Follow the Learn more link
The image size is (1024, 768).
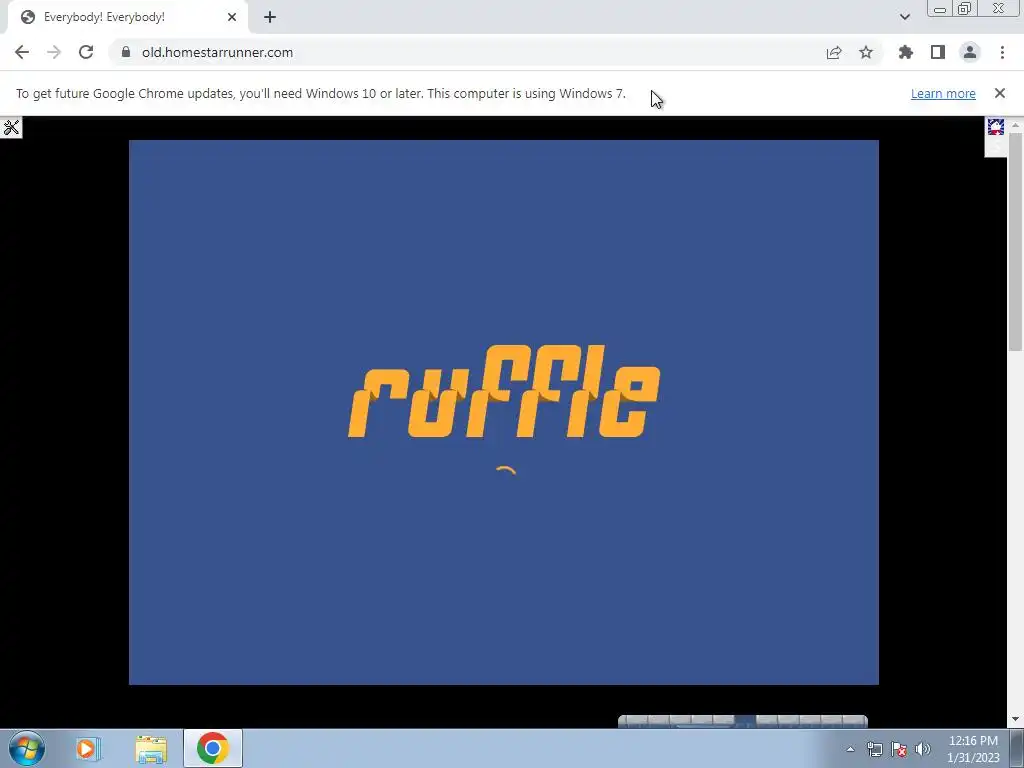point(943,93)
